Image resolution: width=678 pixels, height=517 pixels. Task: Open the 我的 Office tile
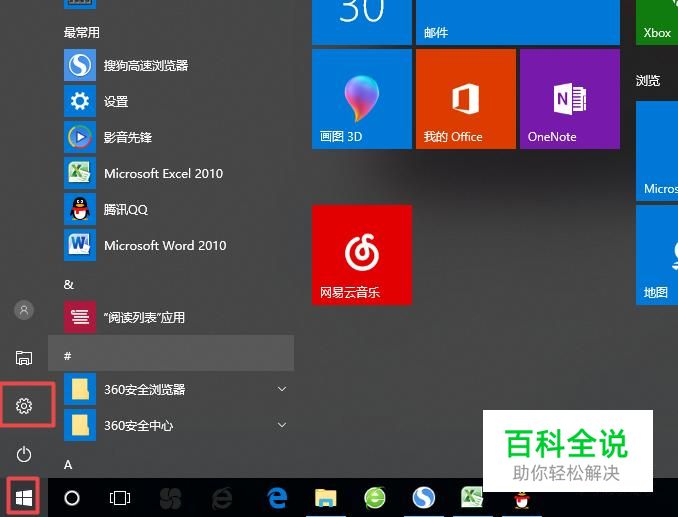466,99
